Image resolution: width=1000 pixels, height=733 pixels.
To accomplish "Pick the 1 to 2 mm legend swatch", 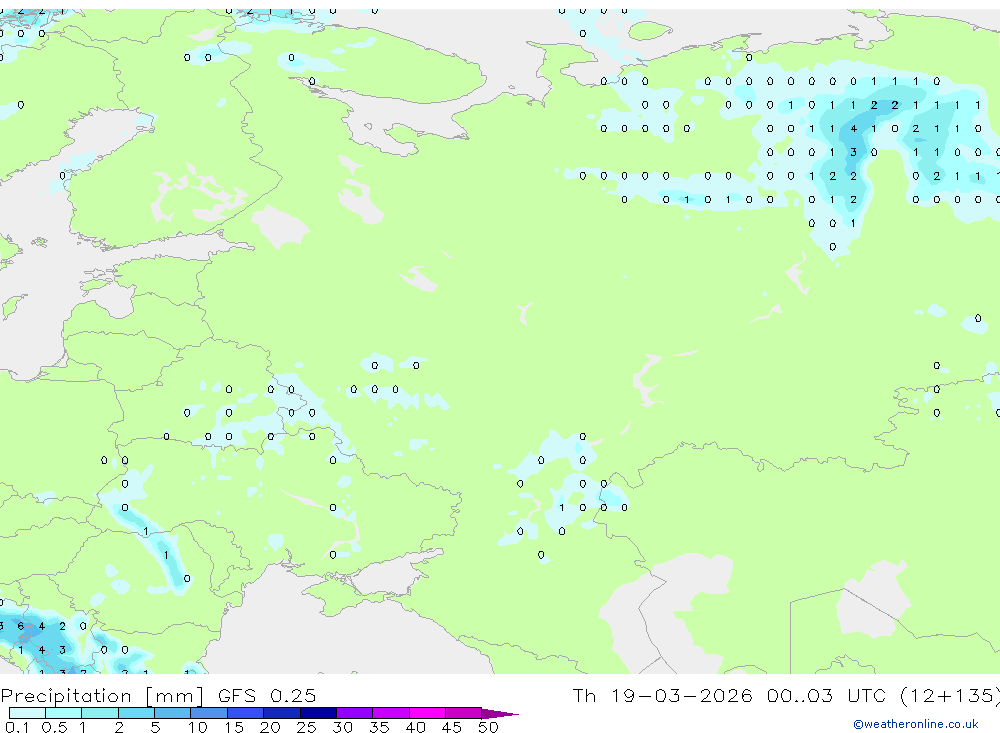I will coord(100,713).
